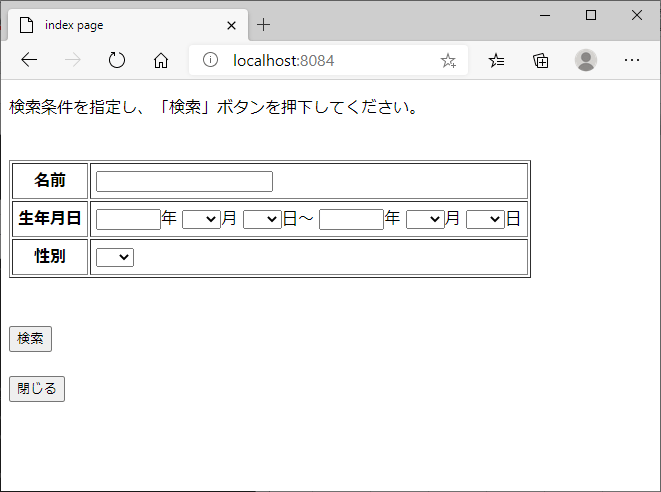Click the start year input for 生年月日
Viewport: 661px width, 492px height.
(128, 219)
